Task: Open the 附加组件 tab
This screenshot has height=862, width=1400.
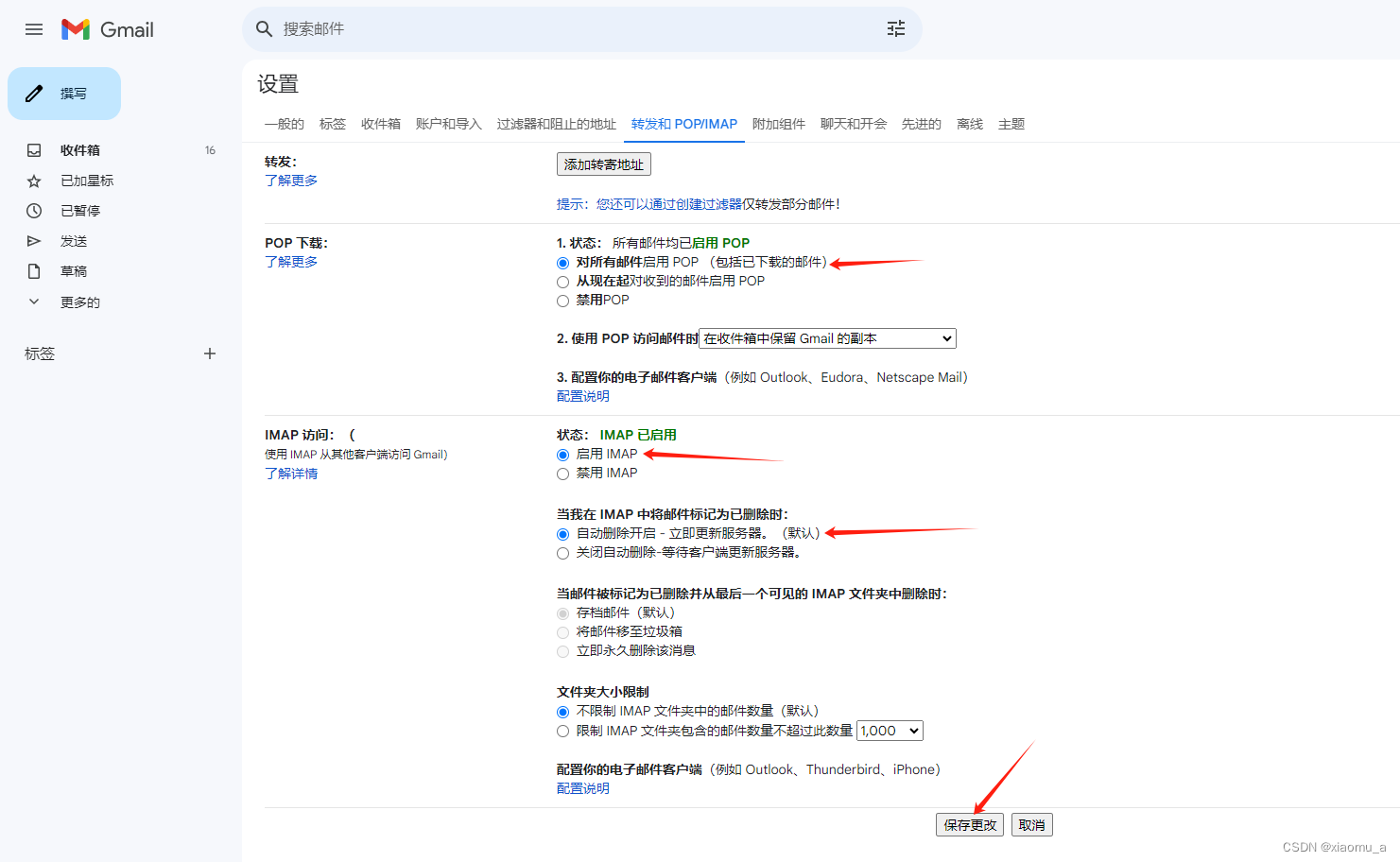Action: tap(779, 124)
